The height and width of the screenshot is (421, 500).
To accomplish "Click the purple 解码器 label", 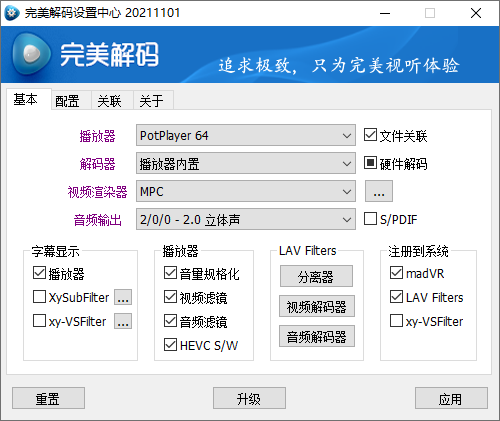I will (x=97, y=164).
